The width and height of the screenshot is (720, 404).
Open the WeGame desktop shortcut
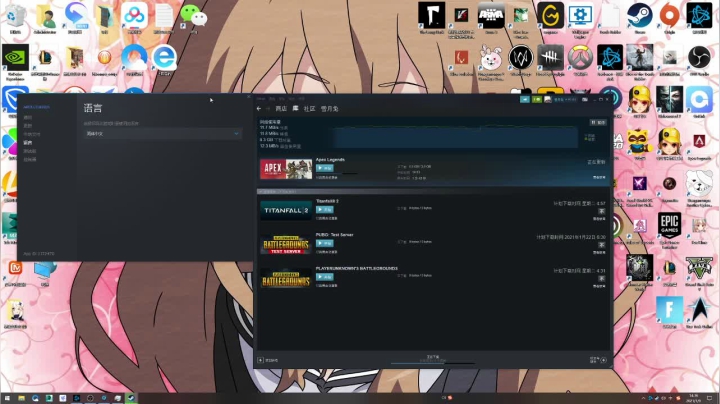[551, 18]
